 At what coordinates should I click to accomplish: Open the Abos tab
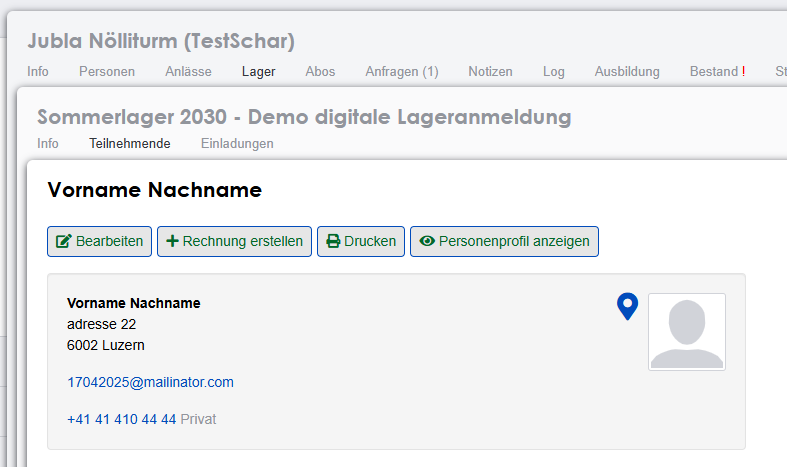point(320,71)
